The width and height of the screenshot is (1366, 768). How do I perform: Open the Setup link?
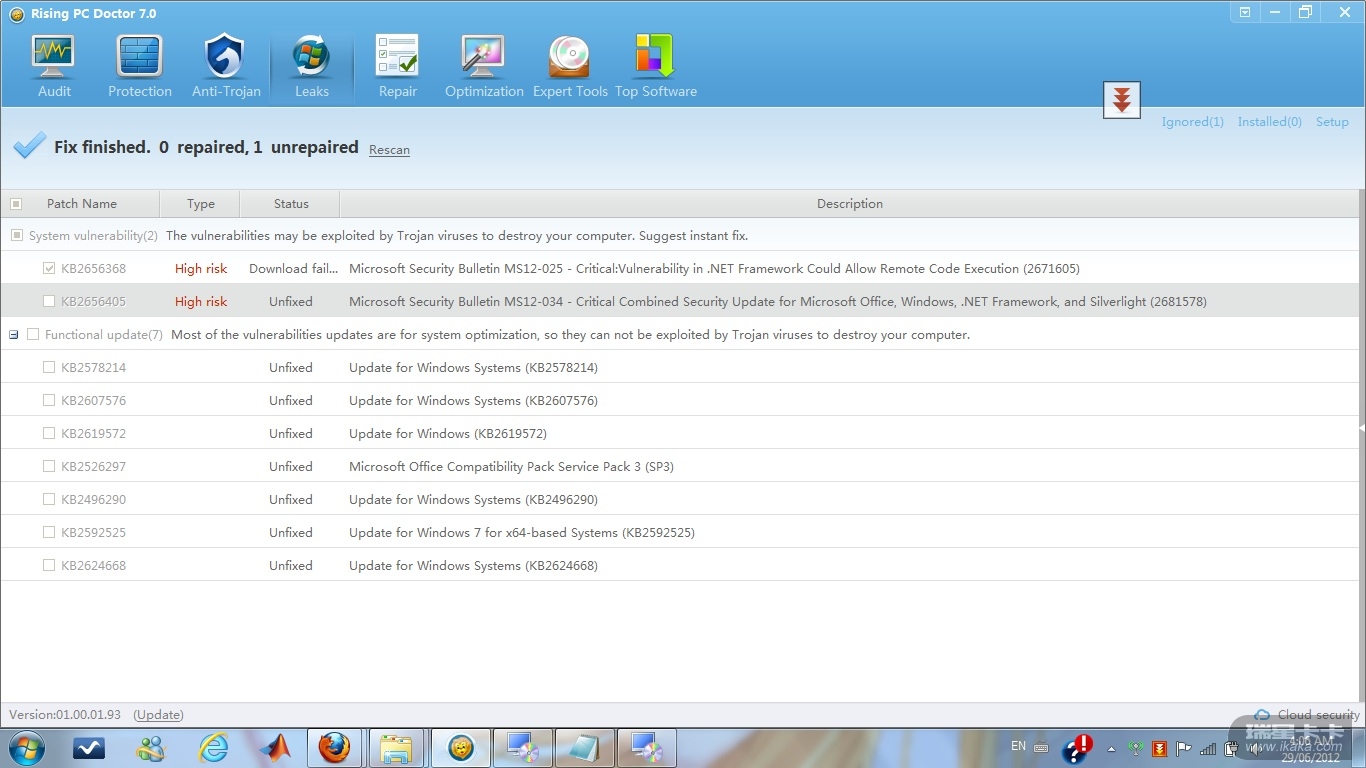click(1332, 122)
